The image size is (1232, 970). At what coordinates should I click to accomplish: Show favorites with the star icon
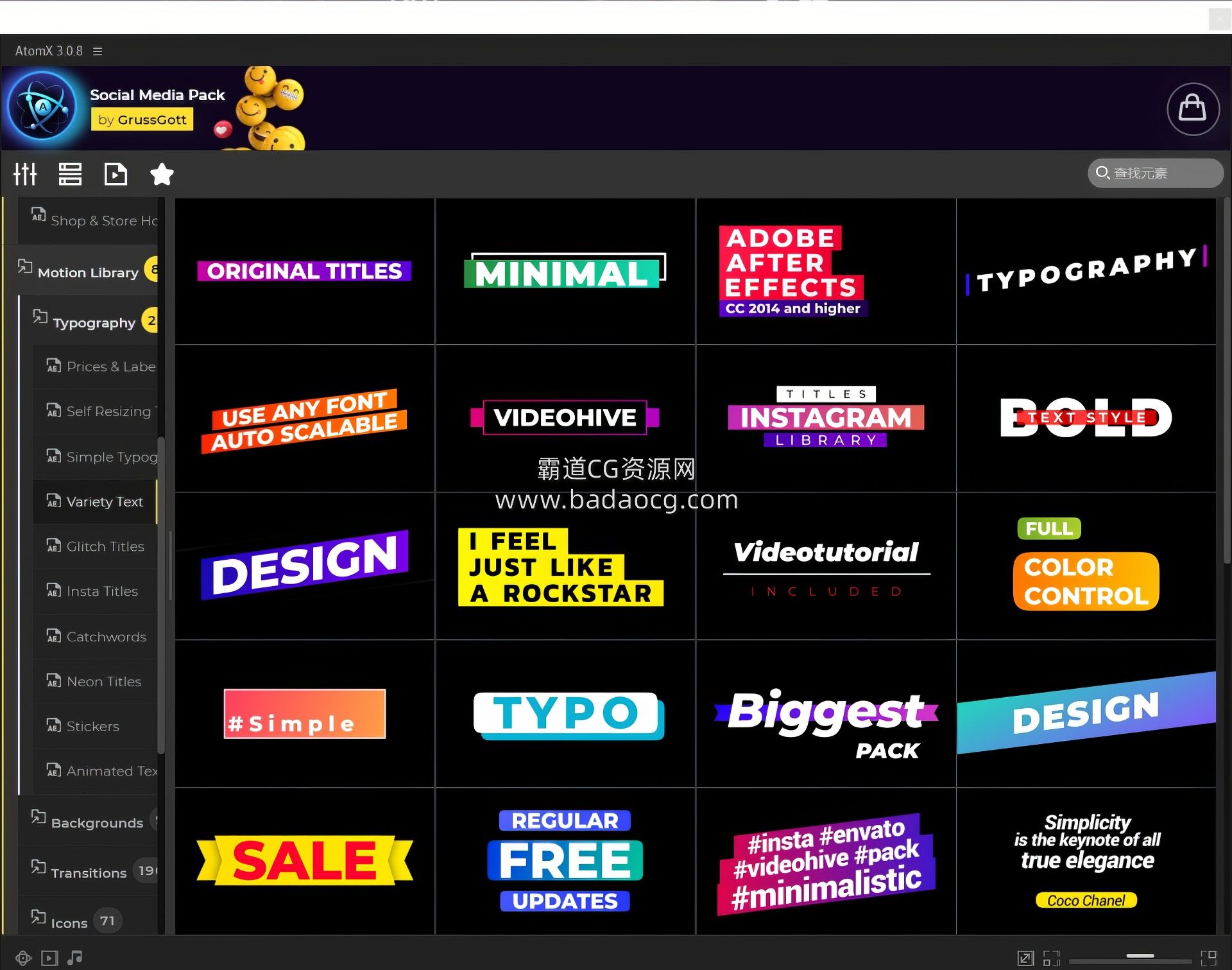162,174
